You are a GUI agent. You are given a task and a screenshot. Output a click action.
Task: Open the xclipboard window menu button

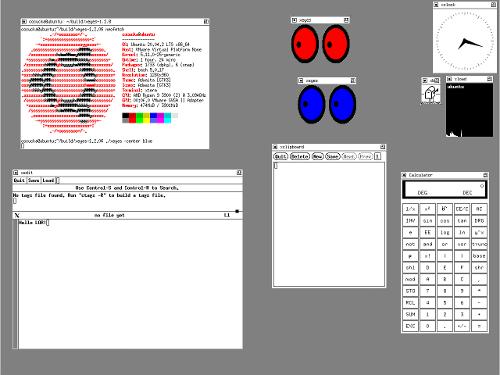[x=275, y=147]
